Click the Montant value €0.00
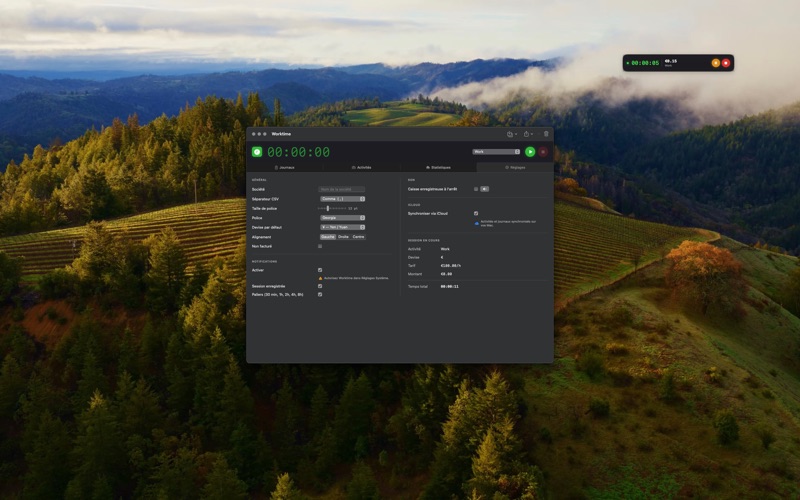The height and width of the screenshot is (500, 800). 446,274
